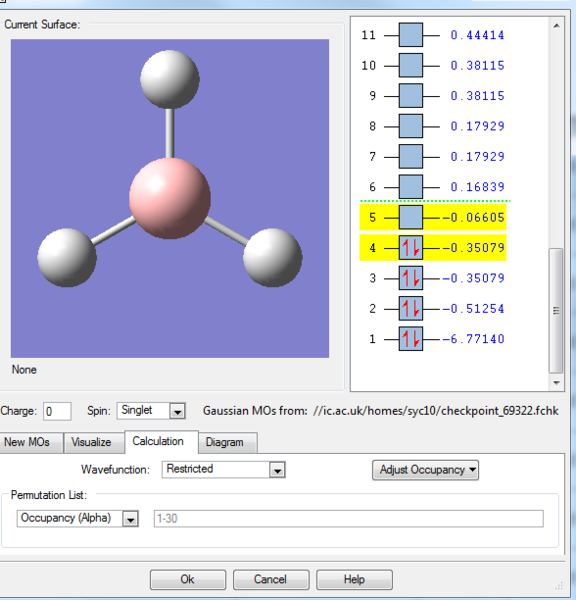Select LUMO energy -0.06605
Viewport: 576px width, 600px height.
[x=473, y=217]
